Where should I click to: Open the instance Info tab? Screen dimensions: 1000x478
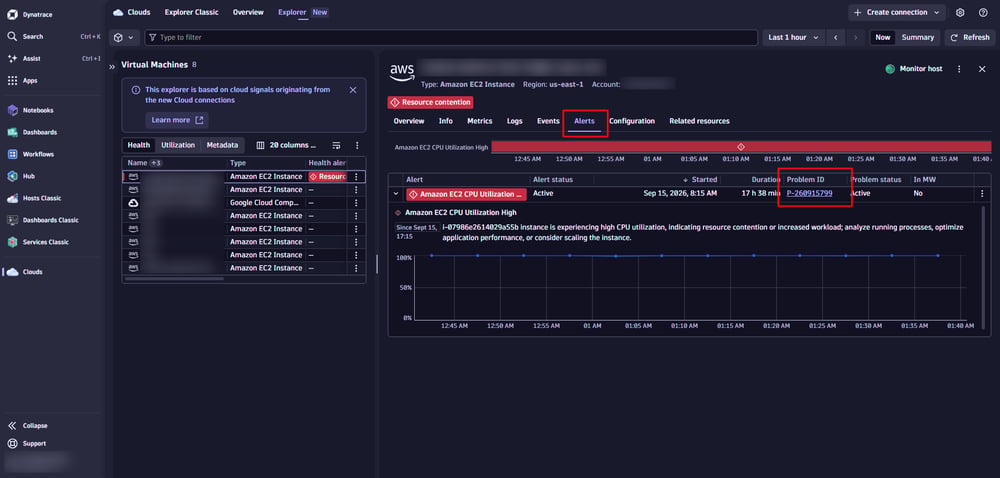pos(446,121)
